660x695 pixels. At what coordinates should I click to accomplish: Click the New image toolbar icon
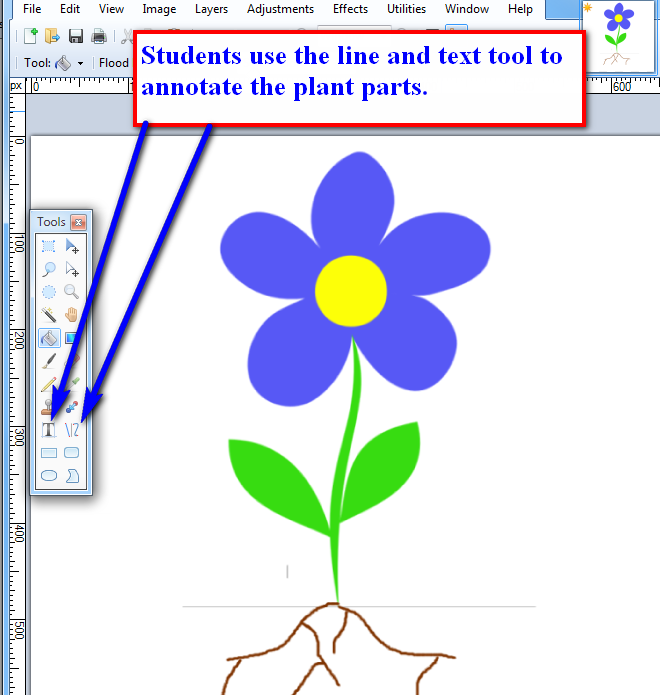[31, 36]
